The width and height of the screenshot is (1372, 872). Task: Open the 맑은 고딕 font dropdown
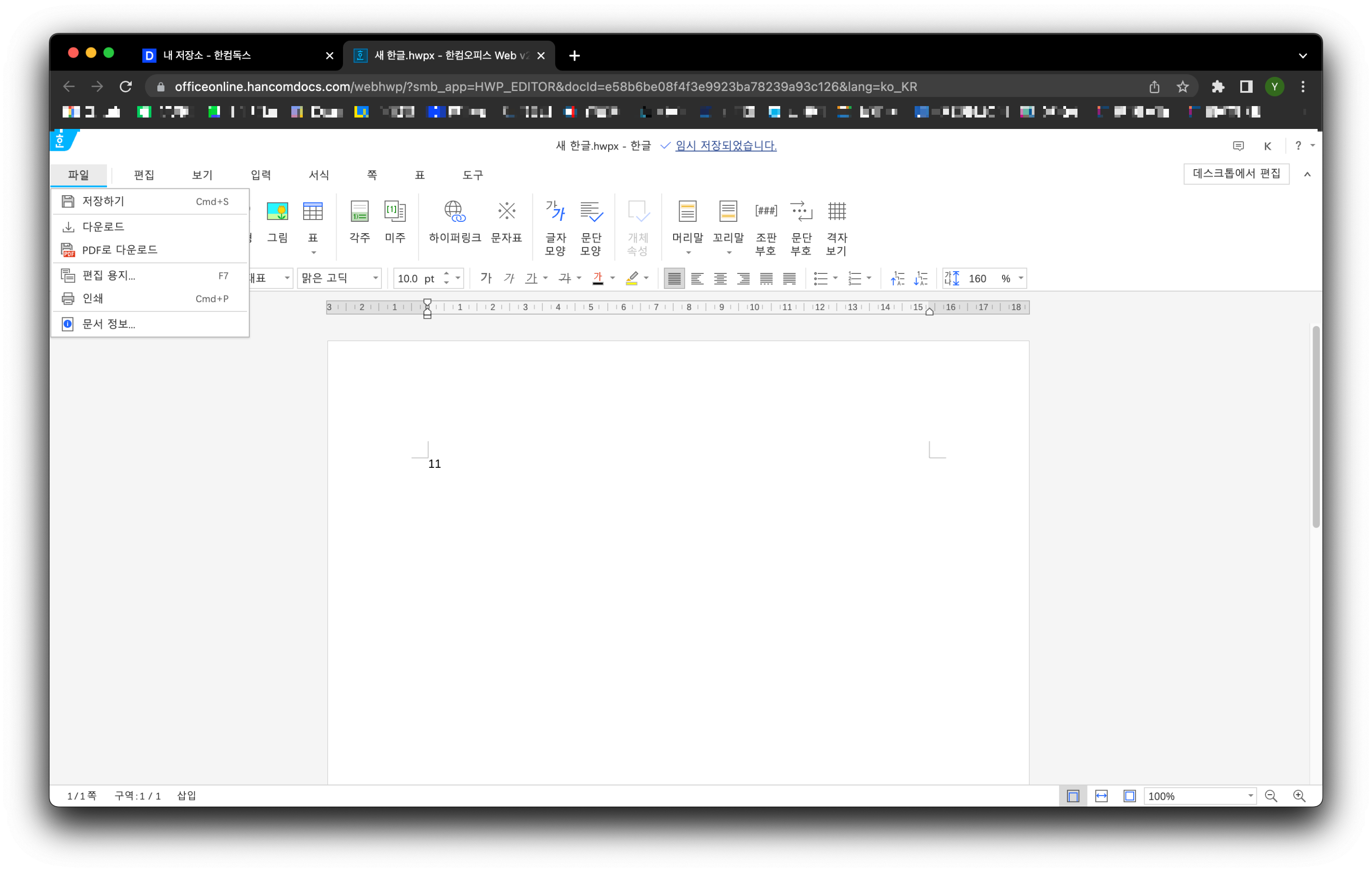click(375, 278)
